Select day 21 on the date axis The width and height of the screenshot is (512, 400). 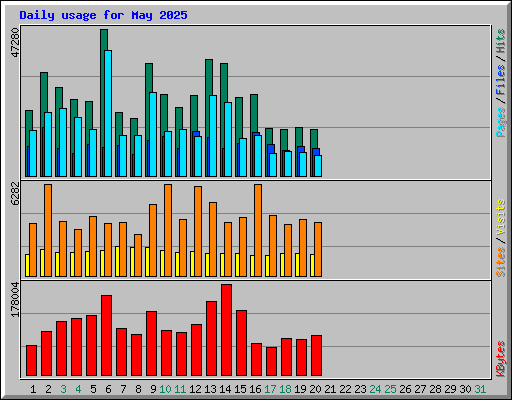pyautogui.click(x=330, y=389)
